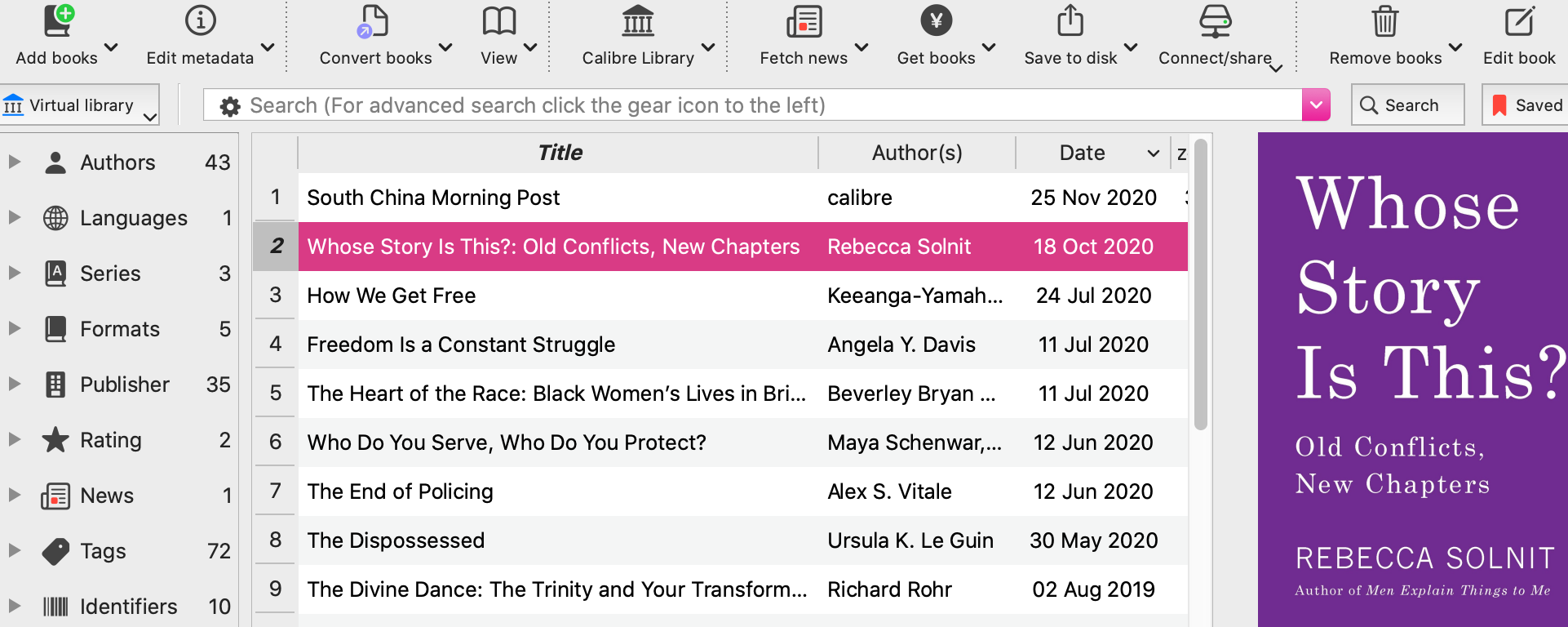This screenshot has width=1568, height=627.
Task: Click the Connect/share icon
Action: click(x=1216, y=21)
